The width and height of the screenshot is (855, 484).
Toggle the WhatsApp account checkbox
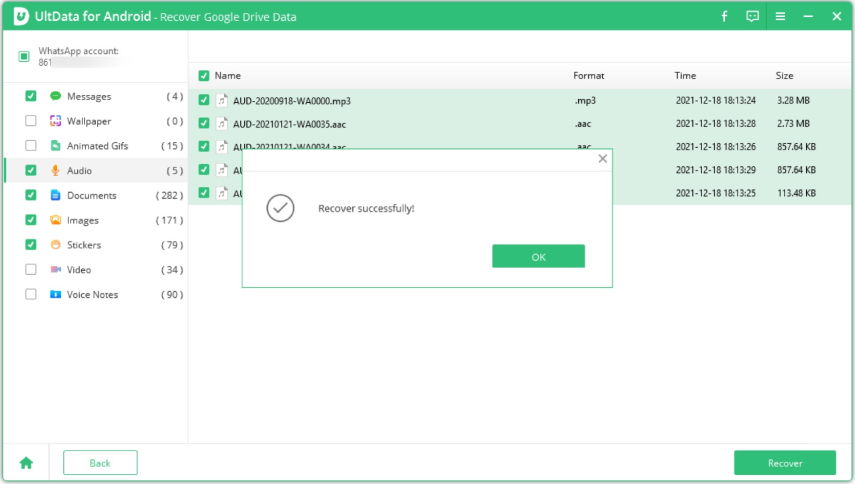[24, 56]
